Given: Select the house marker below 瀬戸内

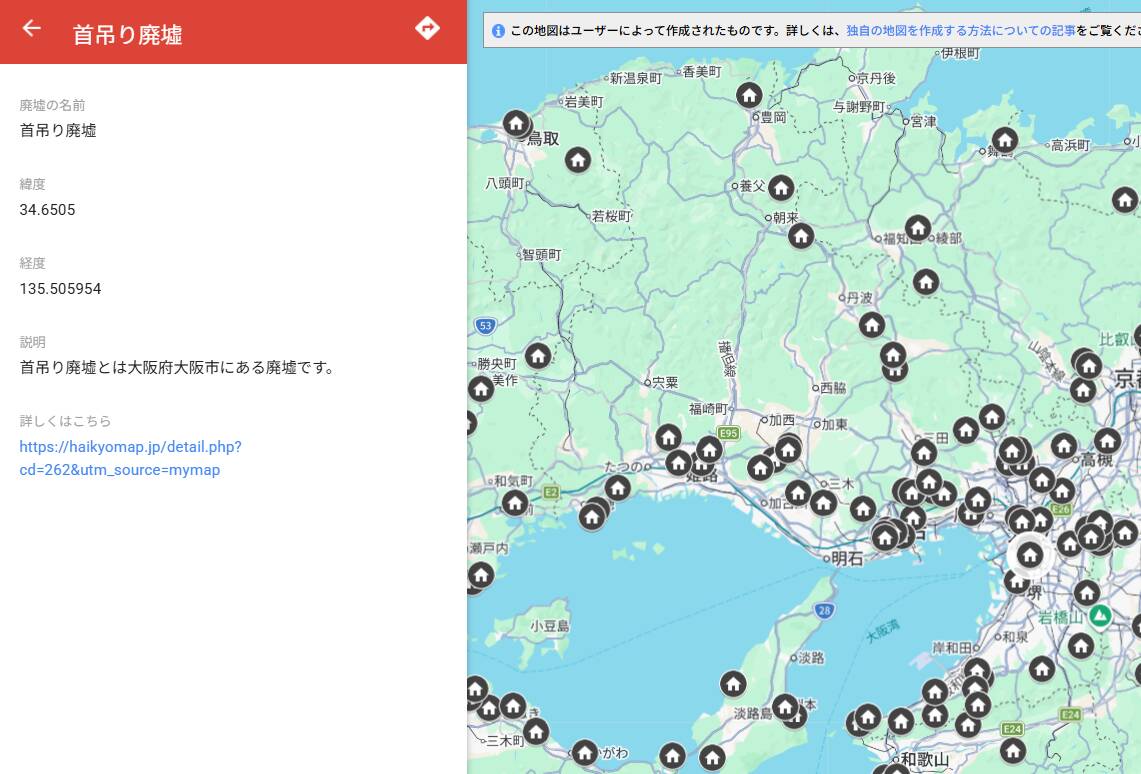Looking at the screenshot, I should pyautogui.click(x=481, y=575).
